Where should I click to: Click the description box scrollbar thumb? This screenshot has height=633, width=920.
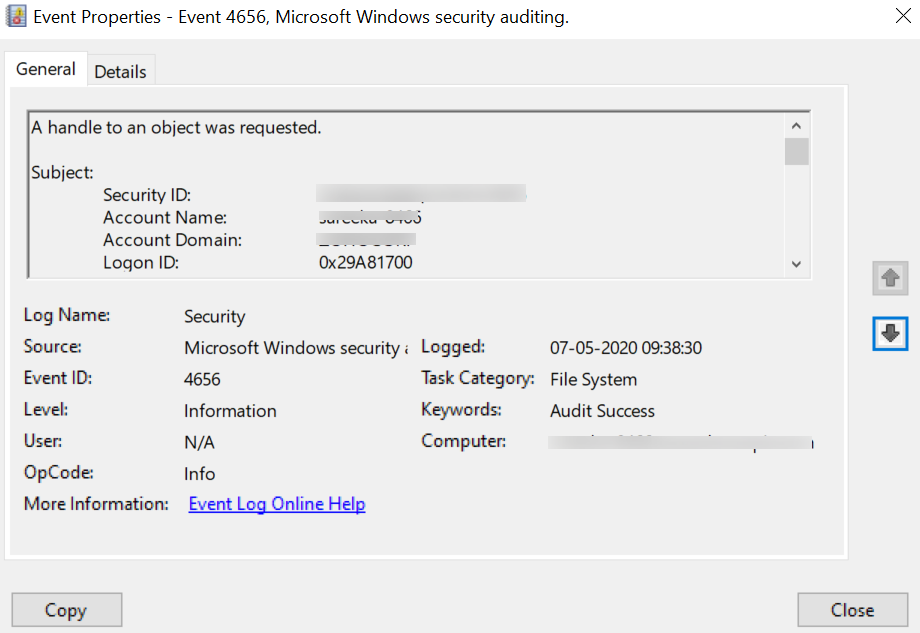796,151
